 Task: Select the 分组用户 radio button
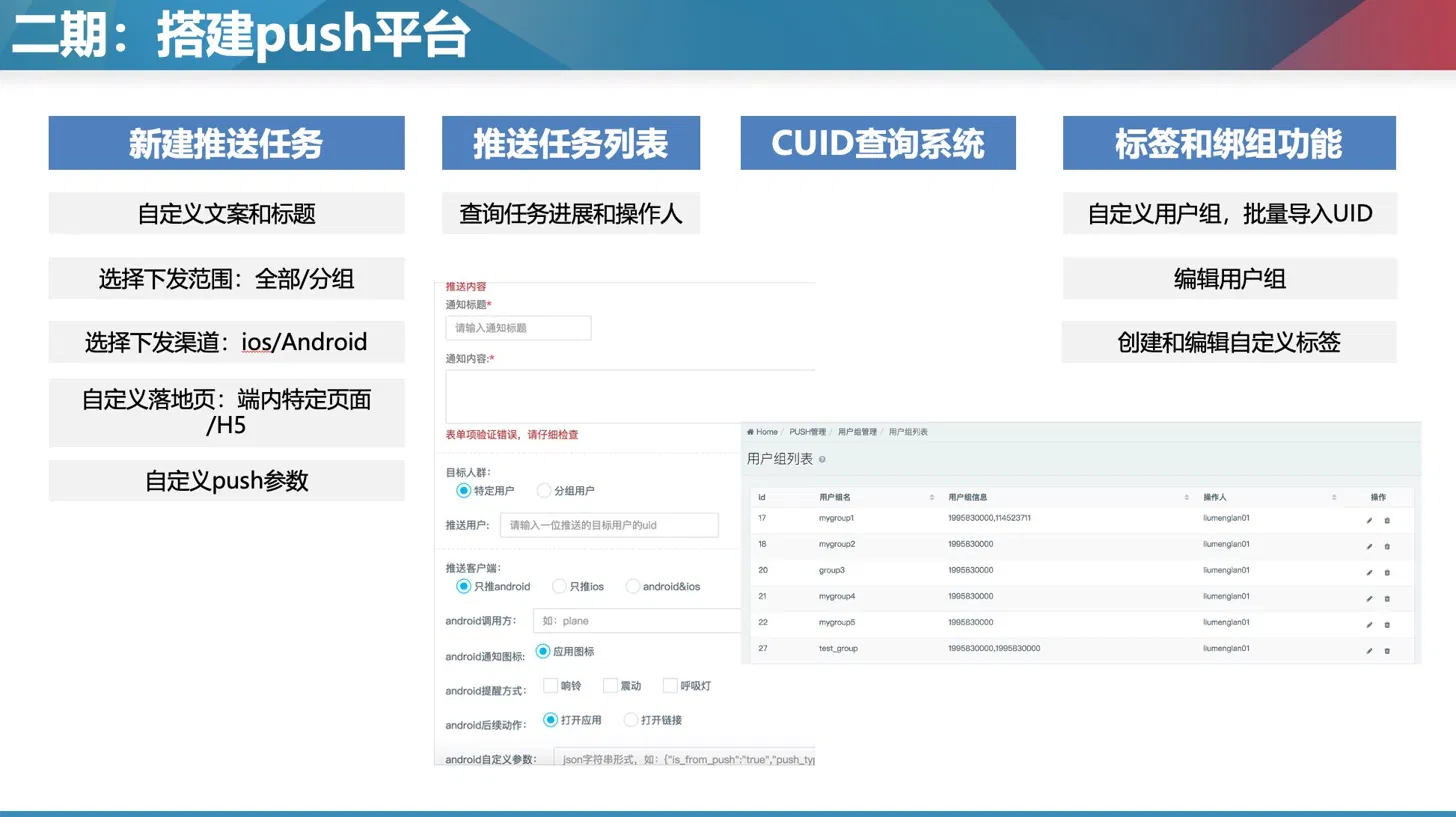[544, 490]
